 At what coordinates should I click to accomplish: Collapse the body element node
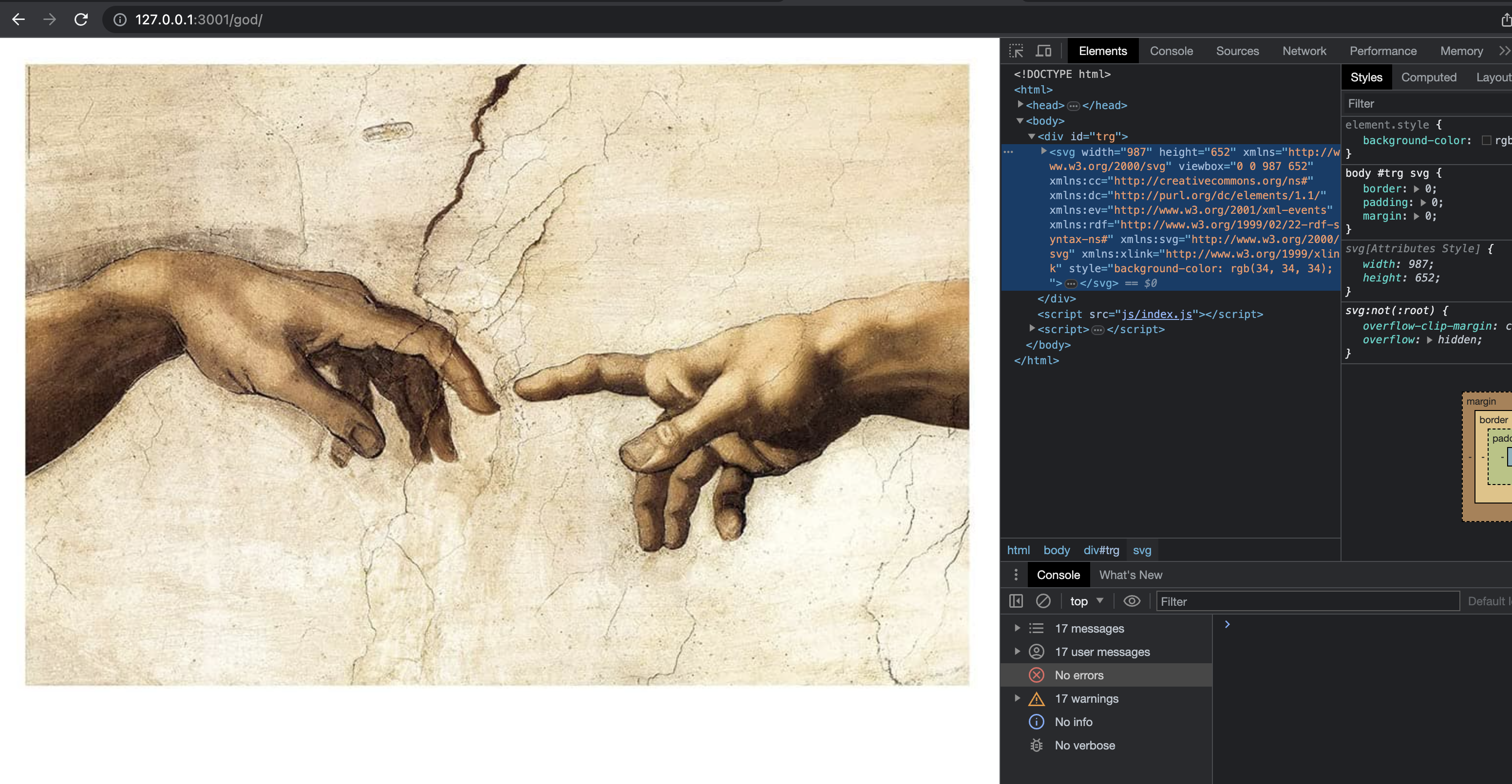pos(1020,120)
